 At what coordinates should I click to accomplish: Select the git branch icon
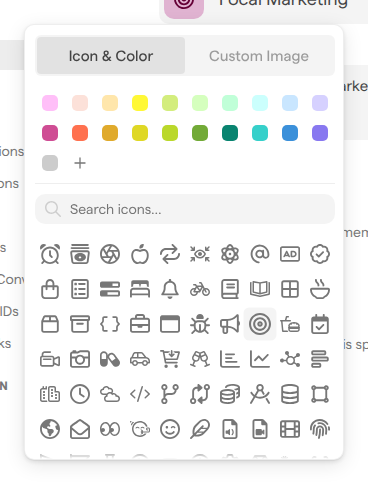tap(170, 394)
